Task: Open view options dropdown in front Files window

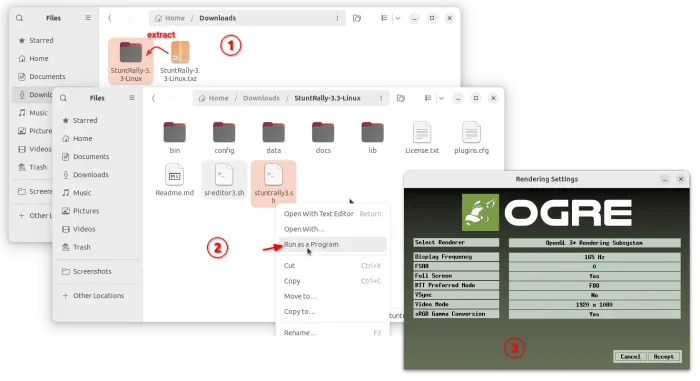Action: click(442, 98)
